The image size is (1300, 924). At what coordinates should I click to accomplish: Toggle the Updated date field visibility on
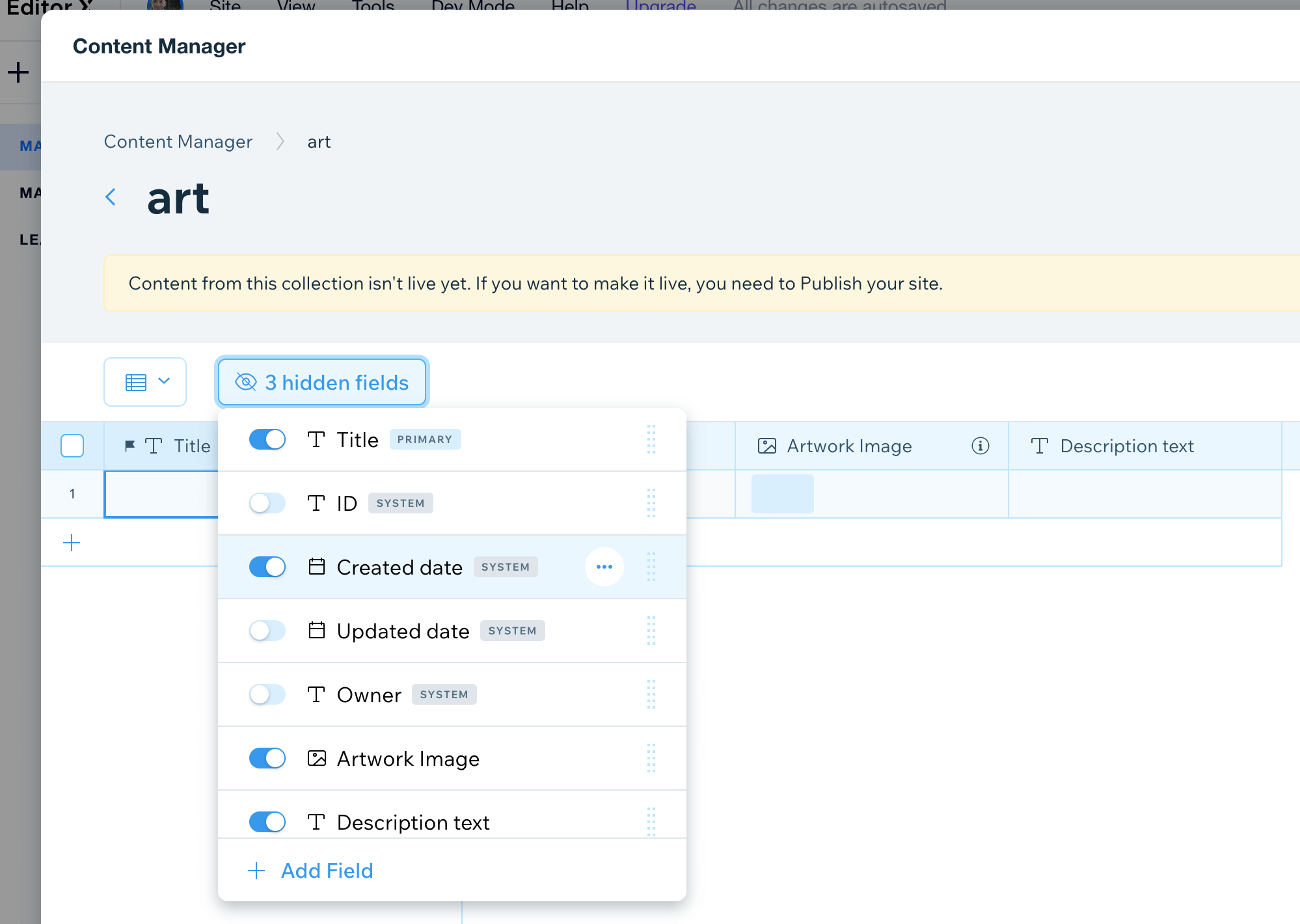pos(267,630)
